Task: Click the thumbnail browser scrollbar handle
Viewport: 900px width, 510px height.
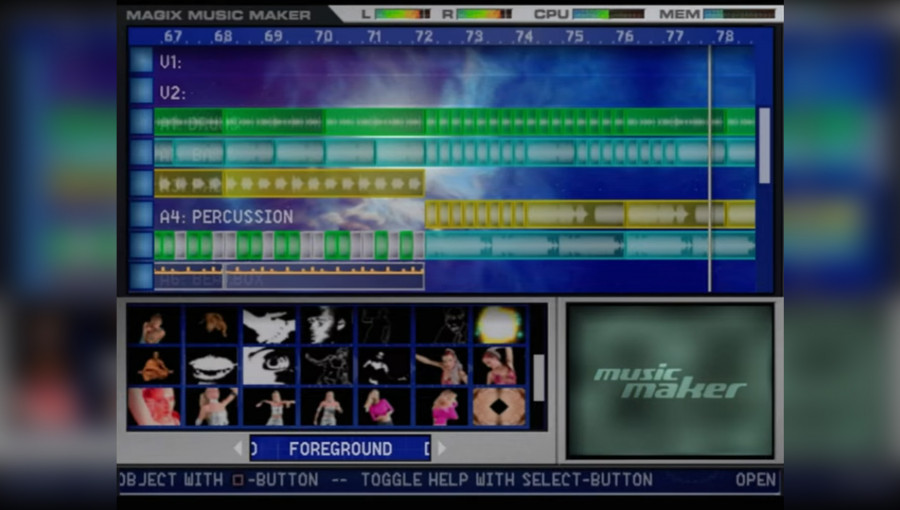Action: [x=538, y=377]
